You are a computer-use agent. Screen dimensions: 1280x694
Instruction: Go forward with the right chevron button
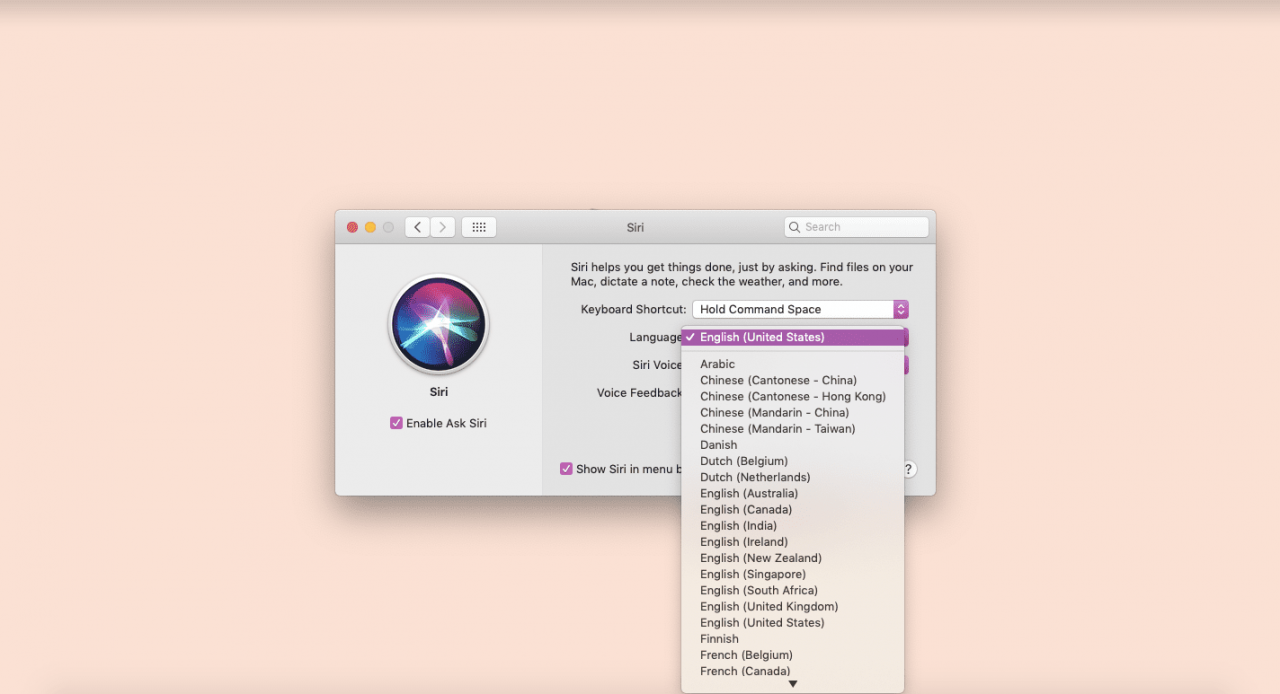[x=443, y=227]
